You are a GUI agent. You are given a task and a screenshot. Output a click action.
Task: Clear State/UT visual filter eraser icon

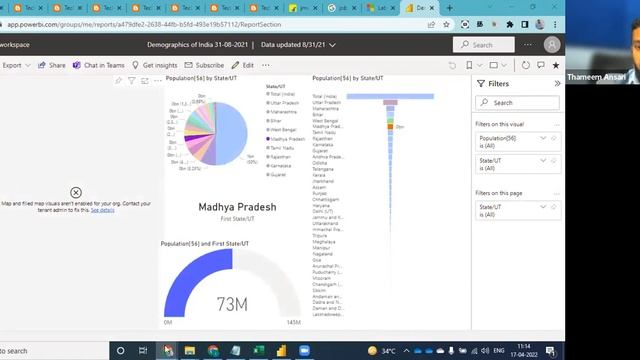tap(554, 161)
